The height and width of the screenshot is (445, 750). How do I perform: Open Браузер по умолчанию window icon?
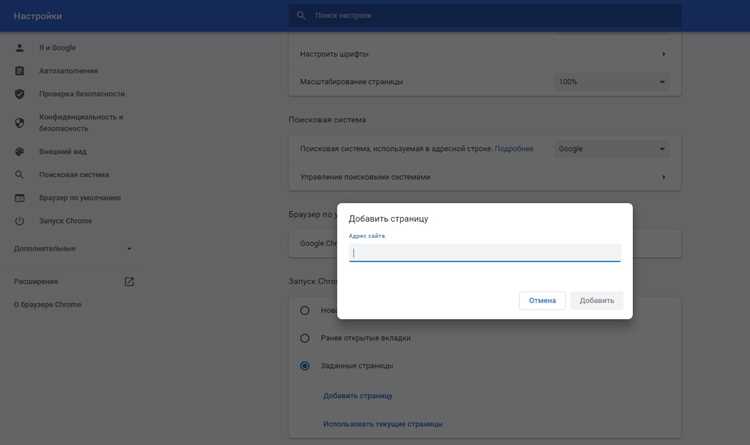click(20, 198)
